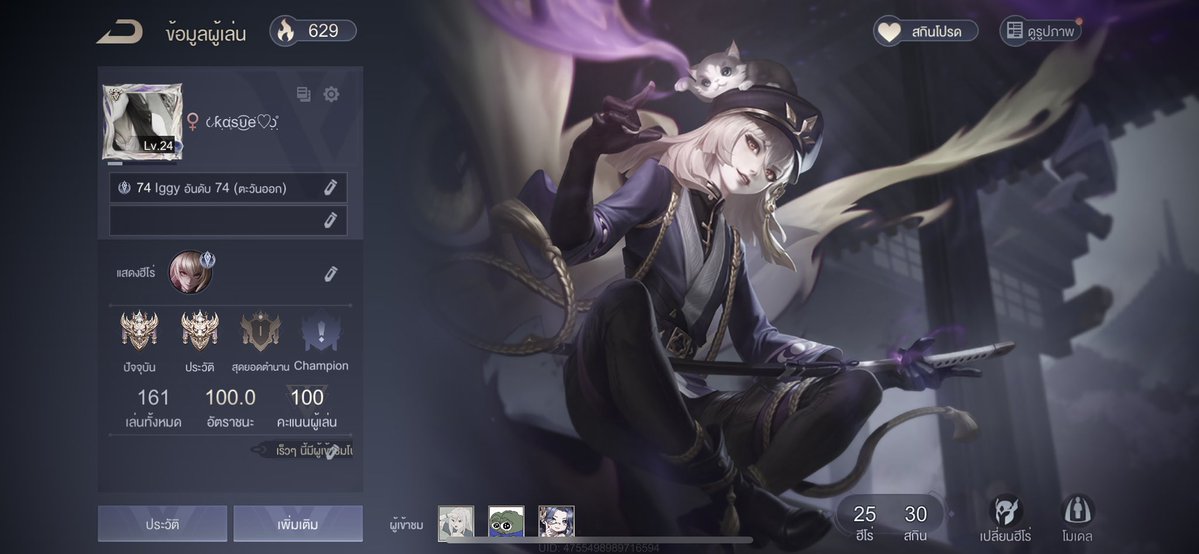Screen dimensions: 1199x554
Task: Open the frog visitor avatar
Action: [506, 523]
